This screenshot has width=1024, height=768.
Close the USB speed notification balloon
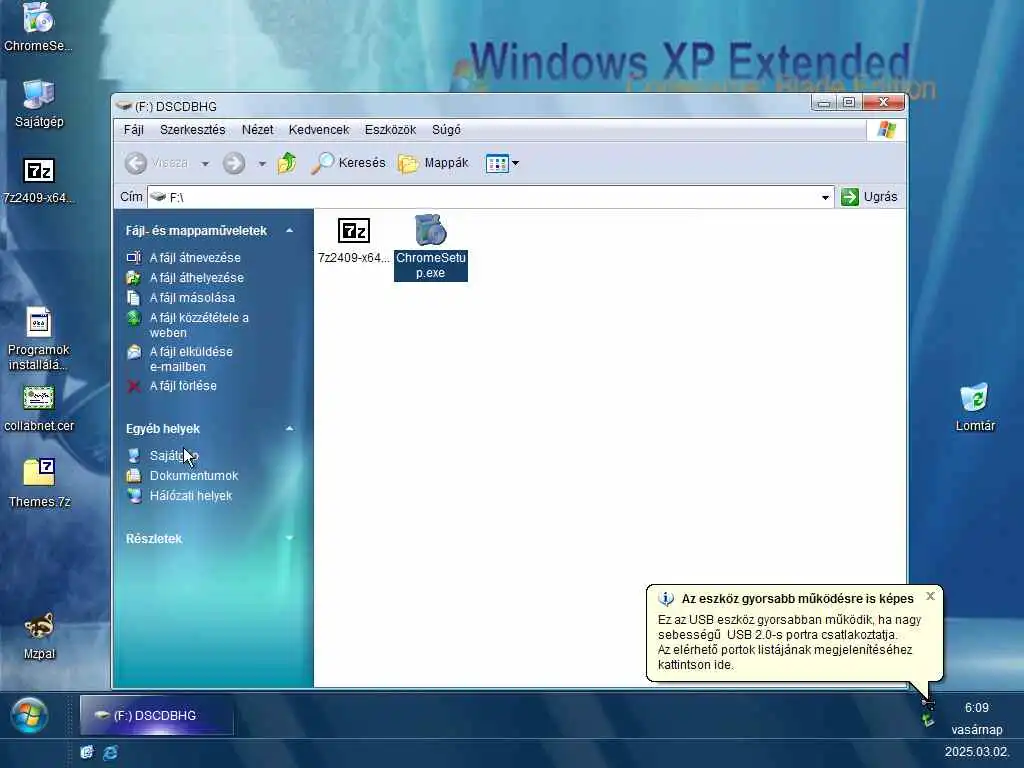[931, 596]
